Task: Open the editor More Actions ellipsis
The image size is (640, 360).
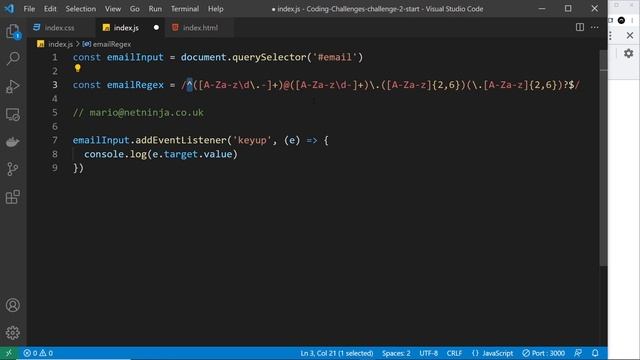Action: (594, 27)
